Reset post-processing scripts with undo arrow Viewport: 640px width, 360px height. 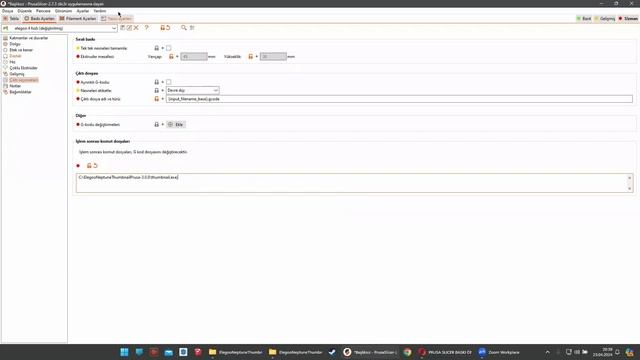click(96, 166)
